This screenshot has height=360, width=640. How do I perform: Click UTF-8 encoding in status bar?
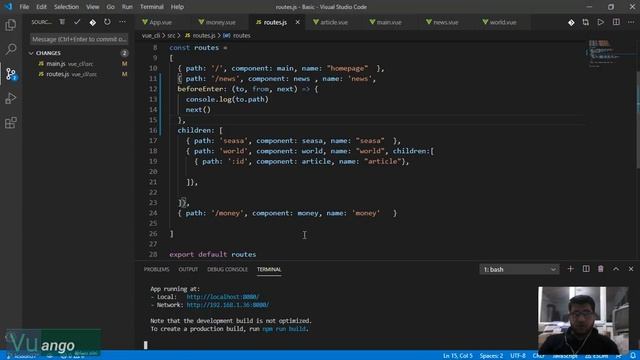coord(518,356)
